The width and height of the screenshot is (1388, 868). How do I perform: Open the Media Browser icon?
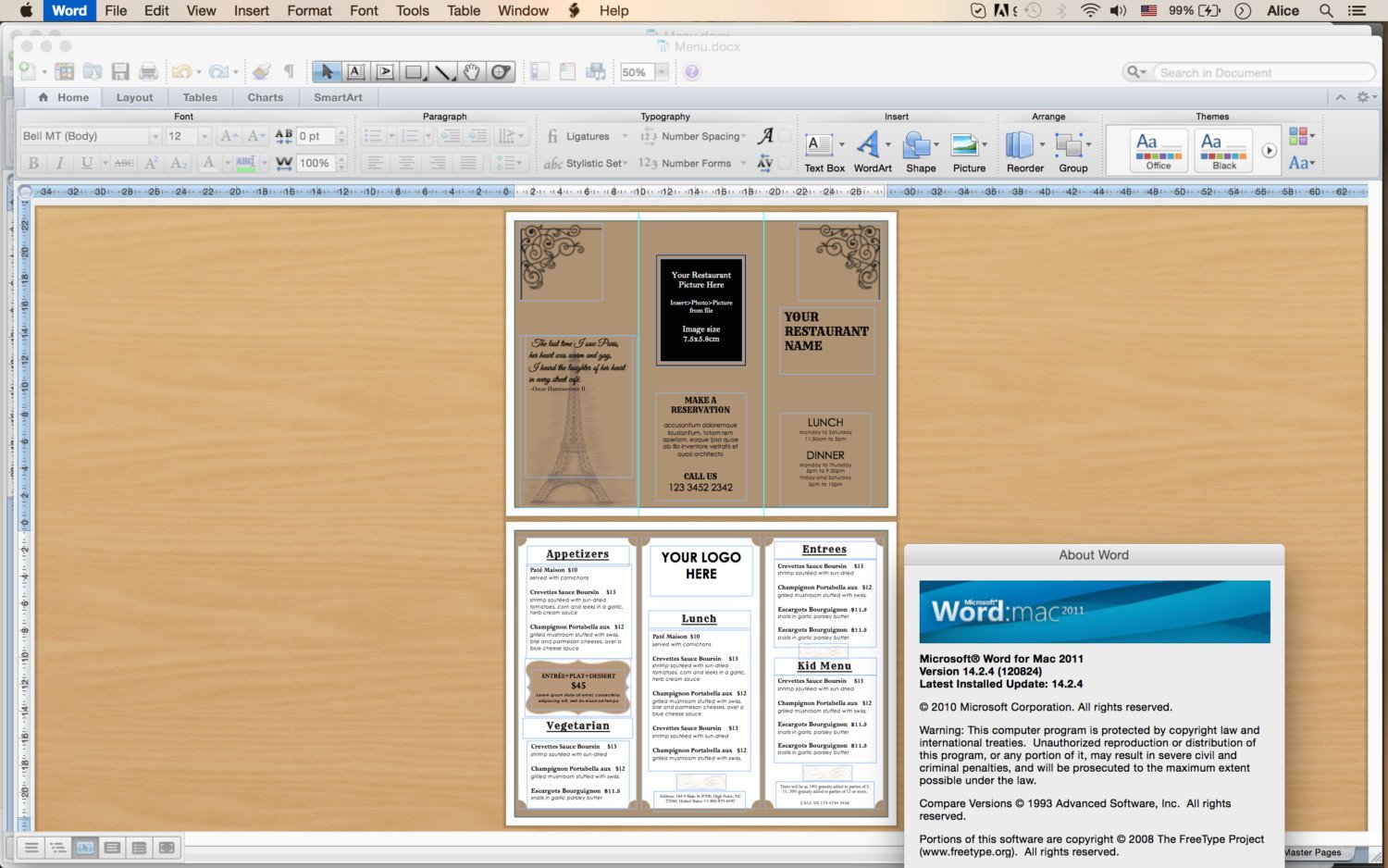pyautogui.click(x=596, y=71)
